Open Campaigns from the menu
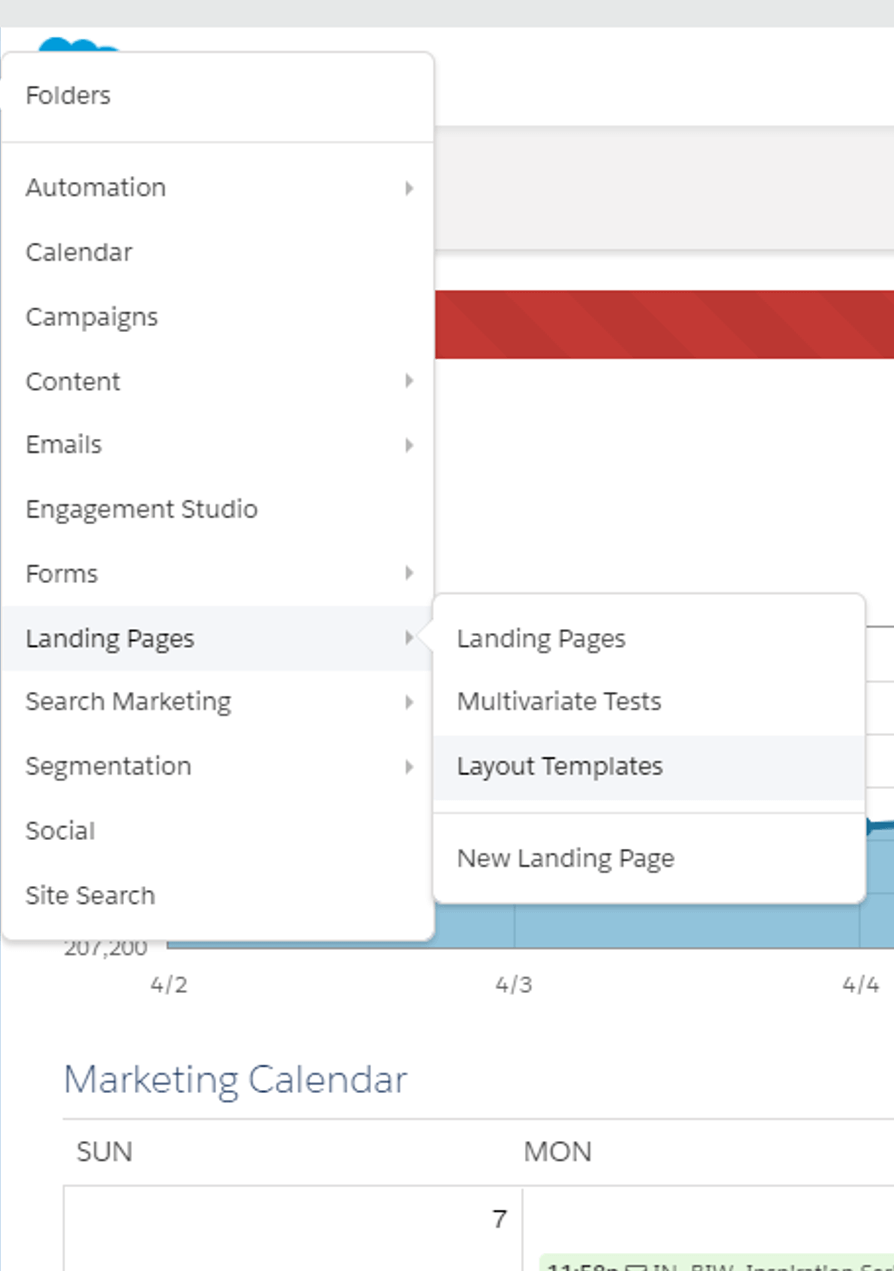The width and height of the screenshot is (894, 1271). pyautogui.click(x=92, y=317)
